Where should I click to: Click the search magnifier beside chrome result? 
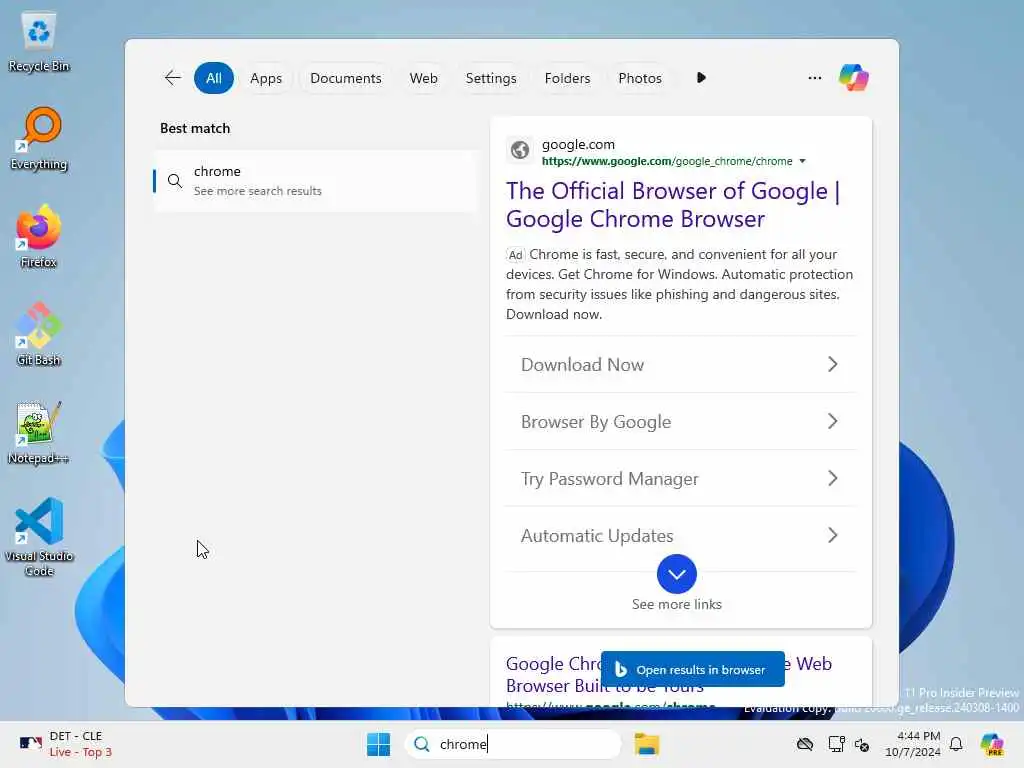(x=174, y=181)
